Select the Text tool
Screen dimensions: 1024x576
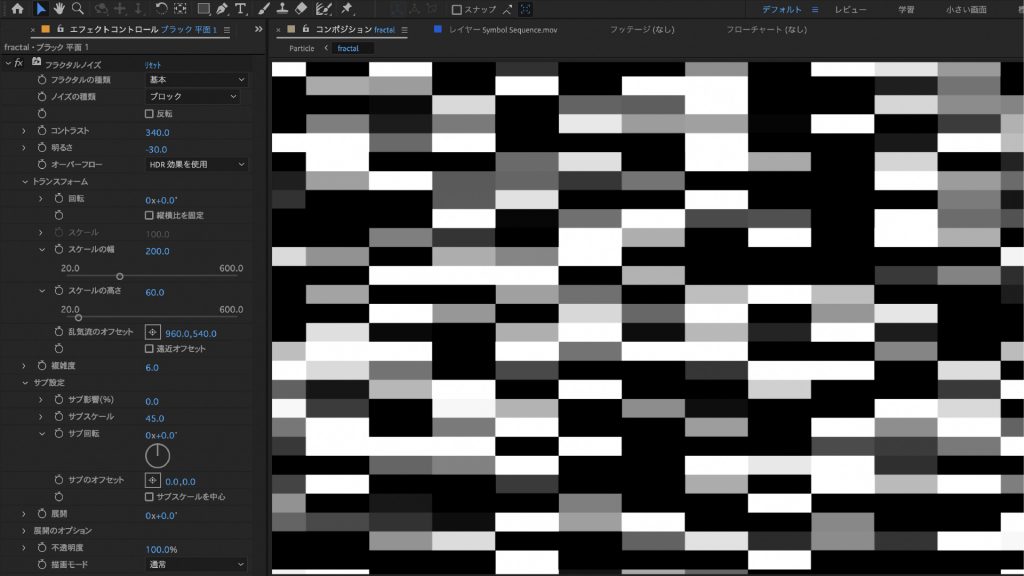pos(241,9)
